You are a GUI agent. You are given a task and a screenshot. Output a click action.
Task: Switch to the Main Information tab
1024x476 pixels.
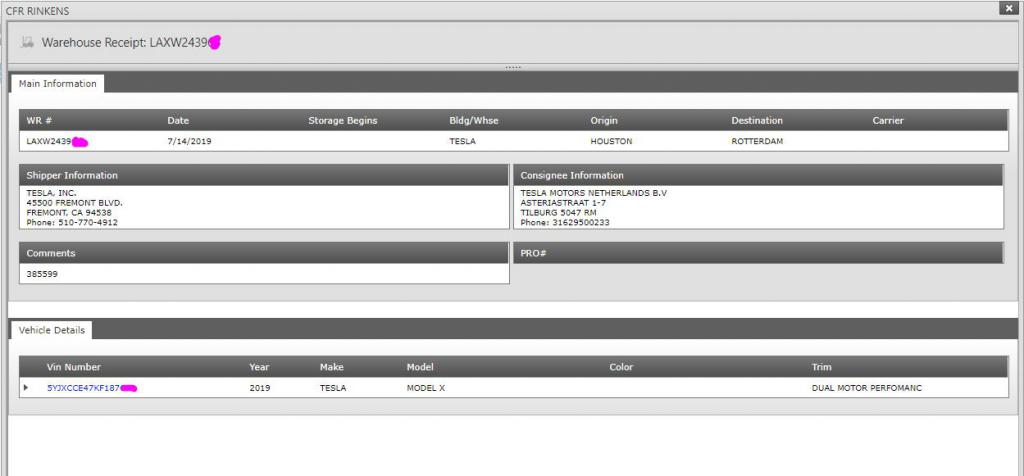pos(58,84)
